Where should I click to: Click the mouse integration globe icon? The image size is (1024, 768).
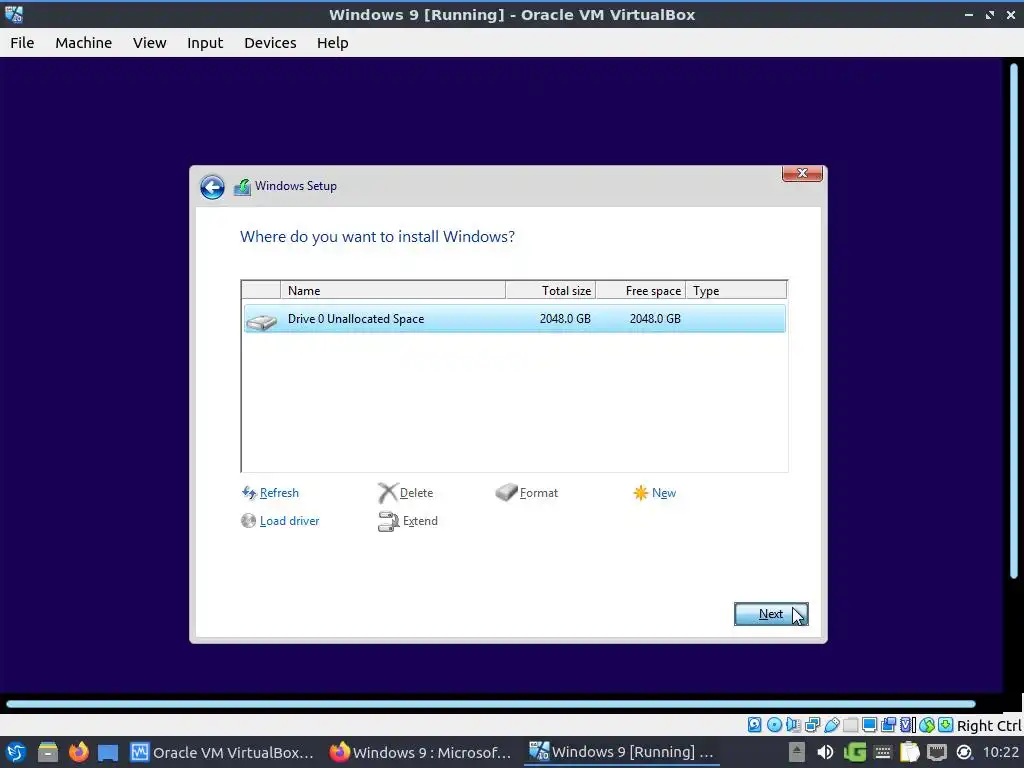(927, 725)
